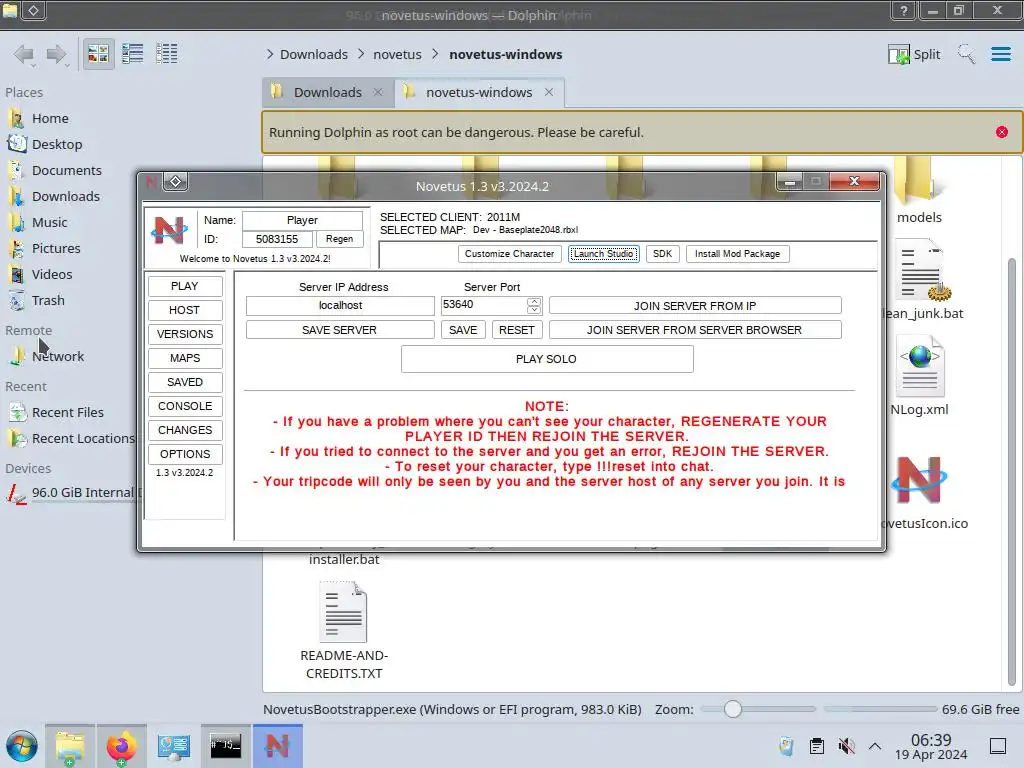Open Desktop in Places panel

57,144
